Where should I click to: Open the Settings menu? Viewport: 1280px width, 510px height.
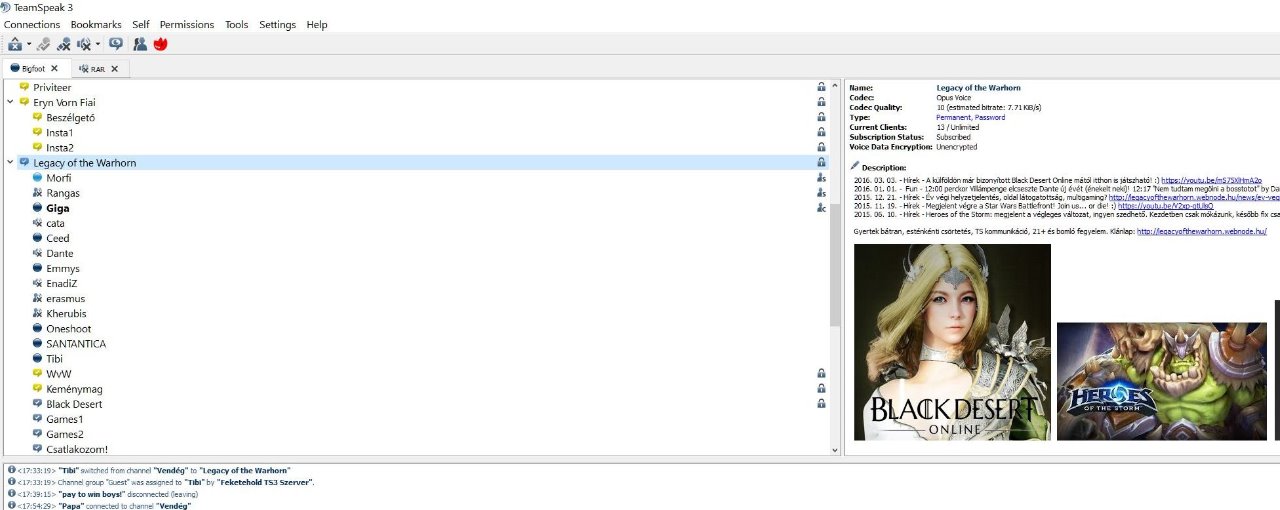tap(277, 24)
